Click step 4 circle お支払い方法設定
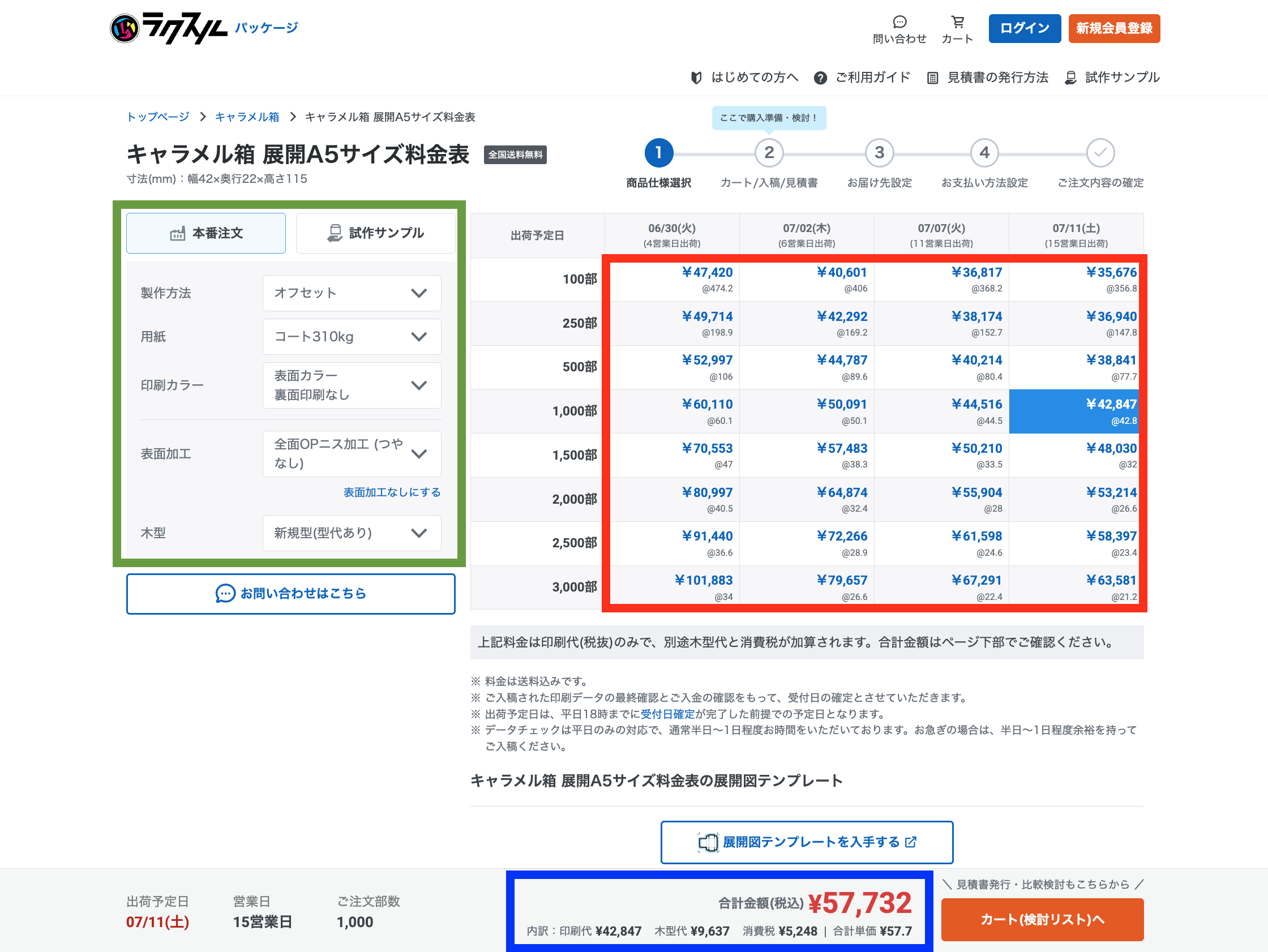1268x952 pixels. click(984, 152)
